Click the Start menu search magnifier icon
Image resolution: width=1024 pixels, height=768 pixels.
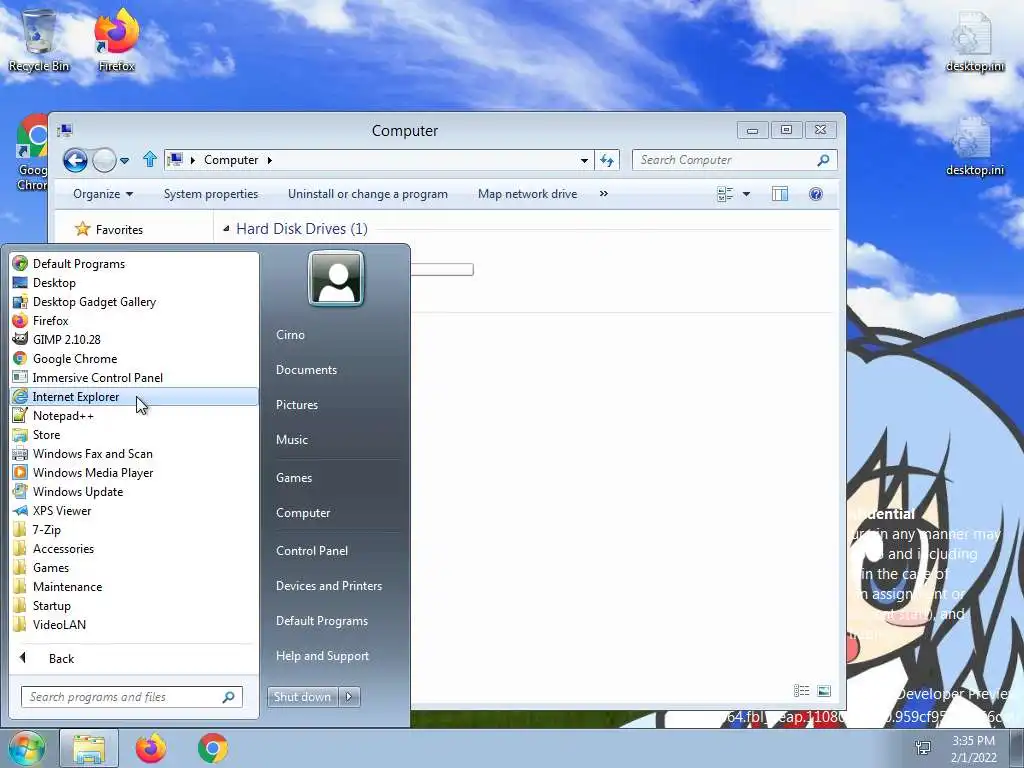tap(228, 697)
